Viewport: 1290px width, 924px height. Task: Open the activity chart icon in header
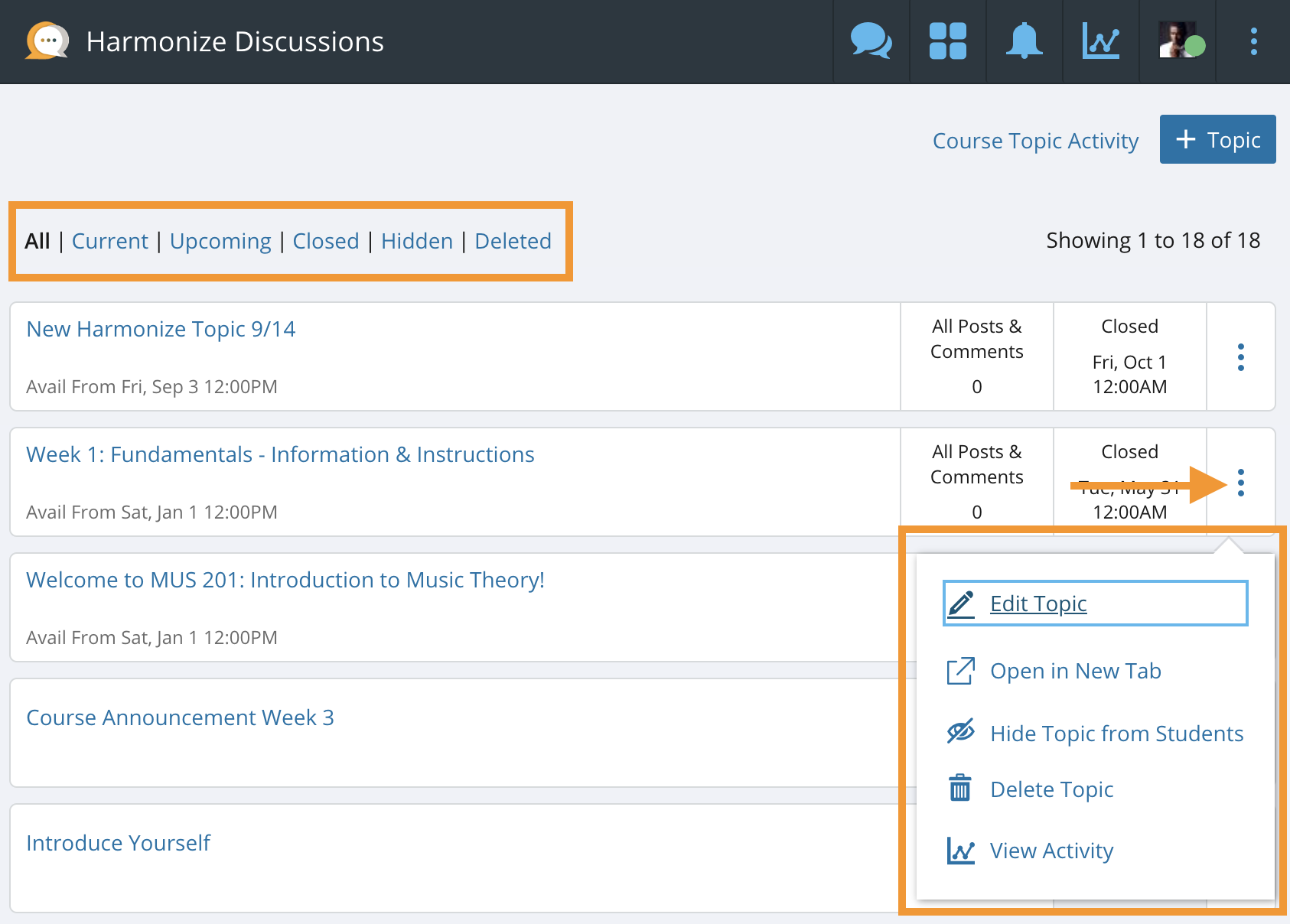[1100, 41]
